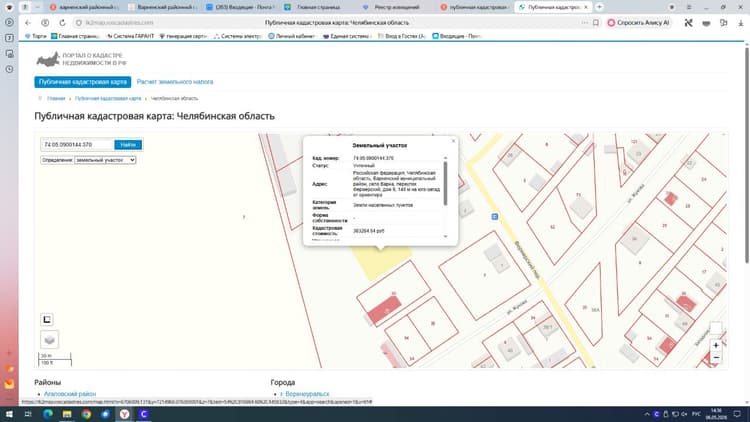The height and width of the screenshot is (422, 750).
Task: Open Windows Start menu
Action: click(9, 414)
